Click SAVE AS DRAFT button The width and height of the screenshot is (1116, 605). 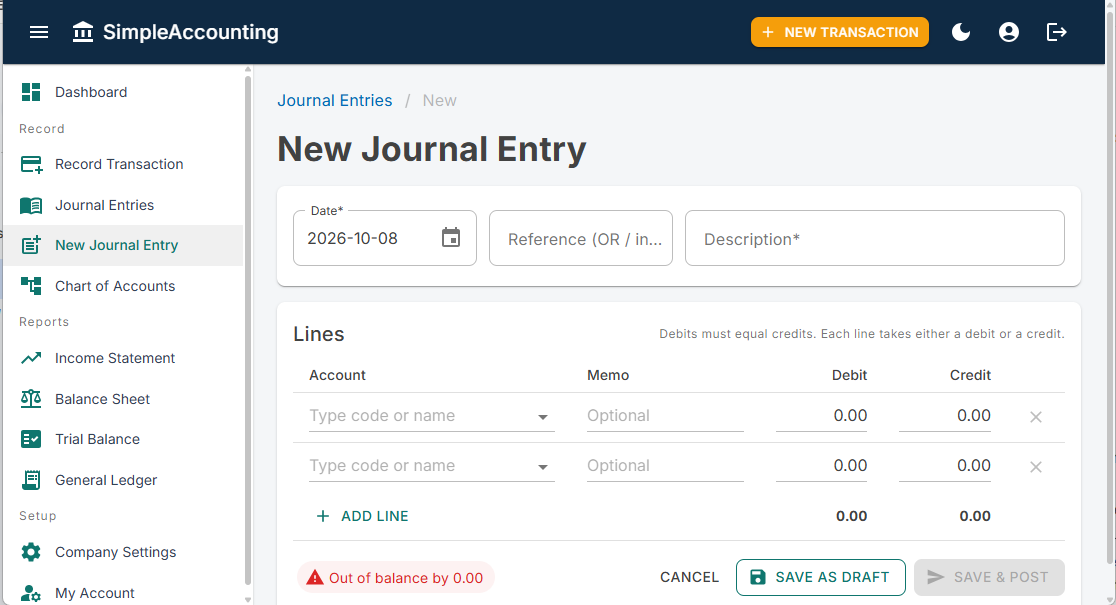click(x=821, y=577)
